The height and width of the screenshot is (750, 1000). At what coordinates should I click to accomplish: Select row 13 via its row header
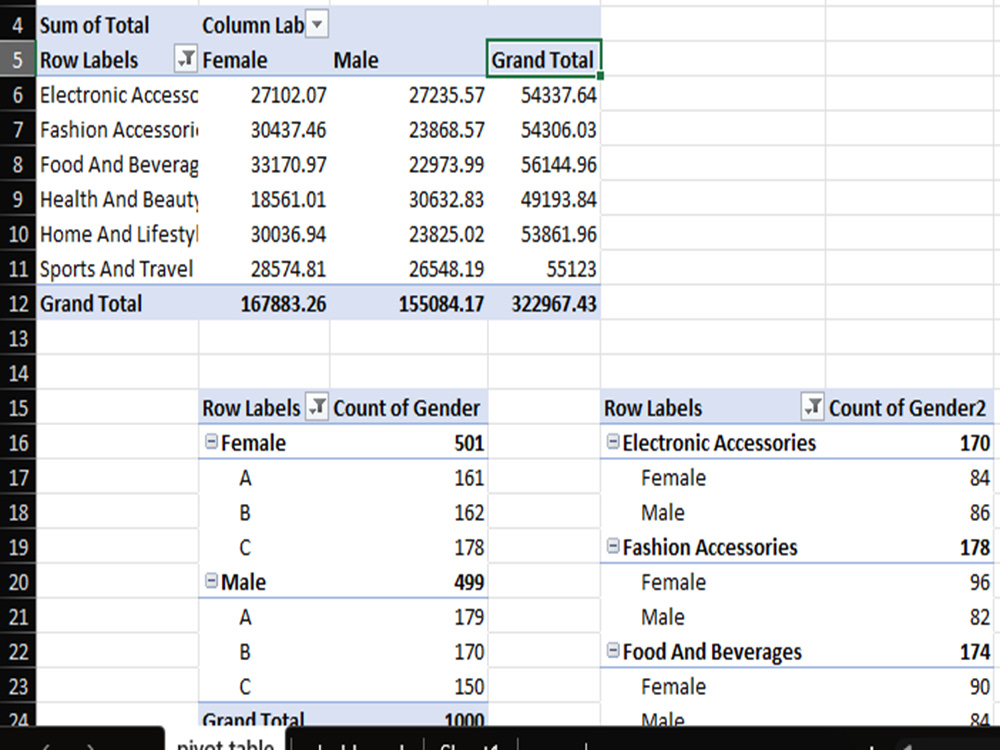pos(18,338)
